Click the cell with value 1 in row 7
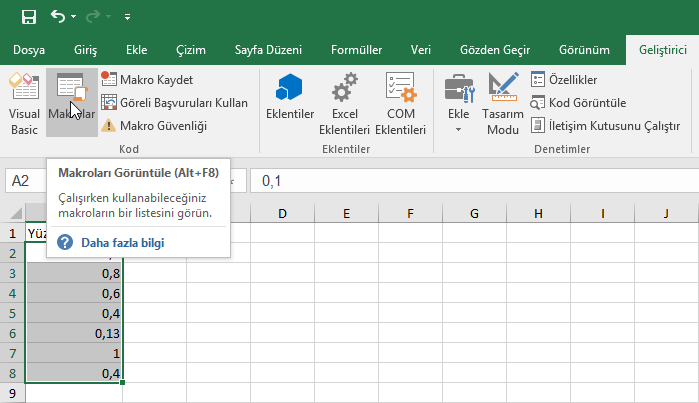This screenshot has width=699, height=403. (x=74, y=354)
